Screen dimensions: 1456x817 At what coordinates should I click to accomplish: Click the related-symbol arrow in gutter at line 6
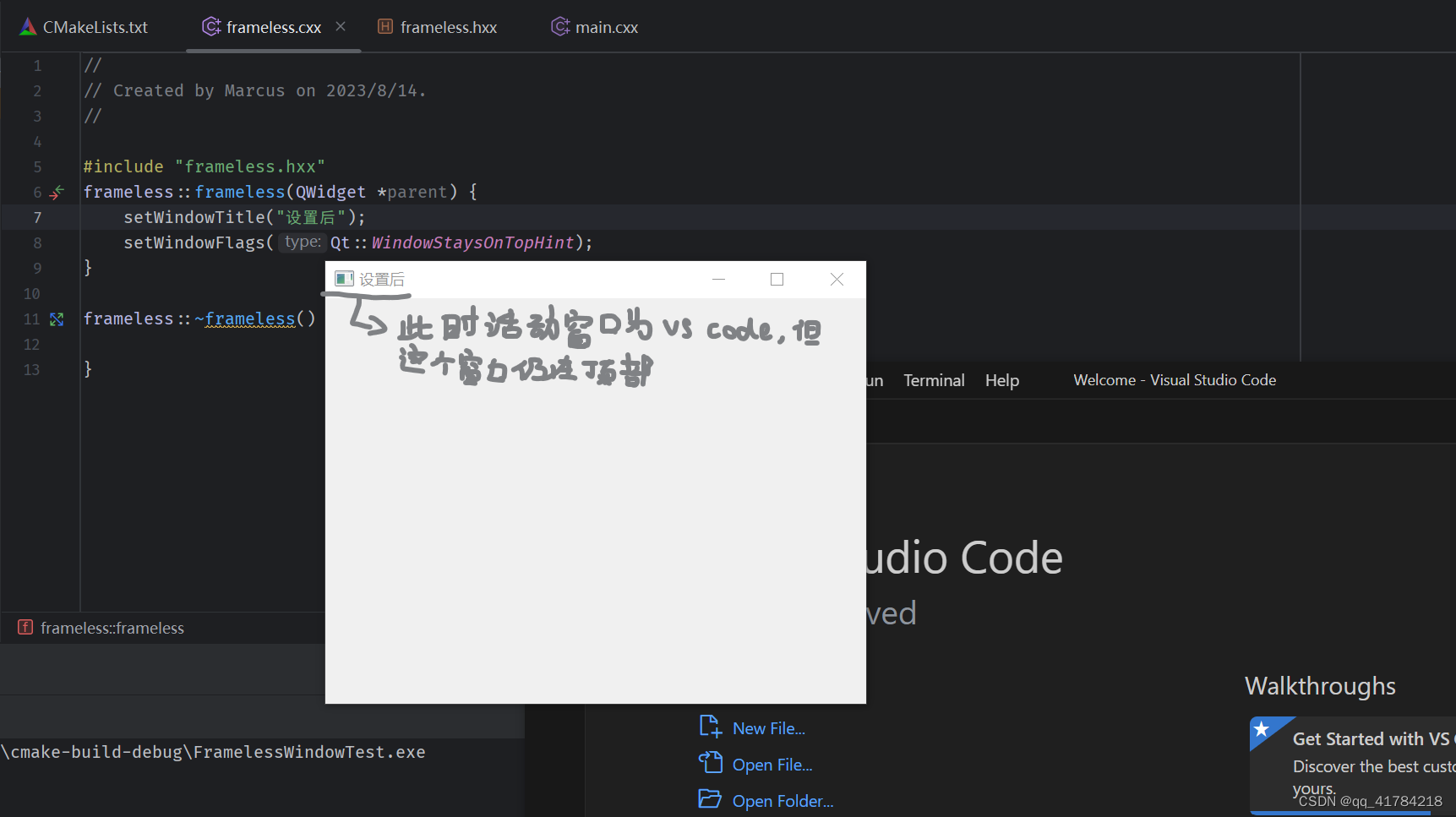(x=57, y=192)
